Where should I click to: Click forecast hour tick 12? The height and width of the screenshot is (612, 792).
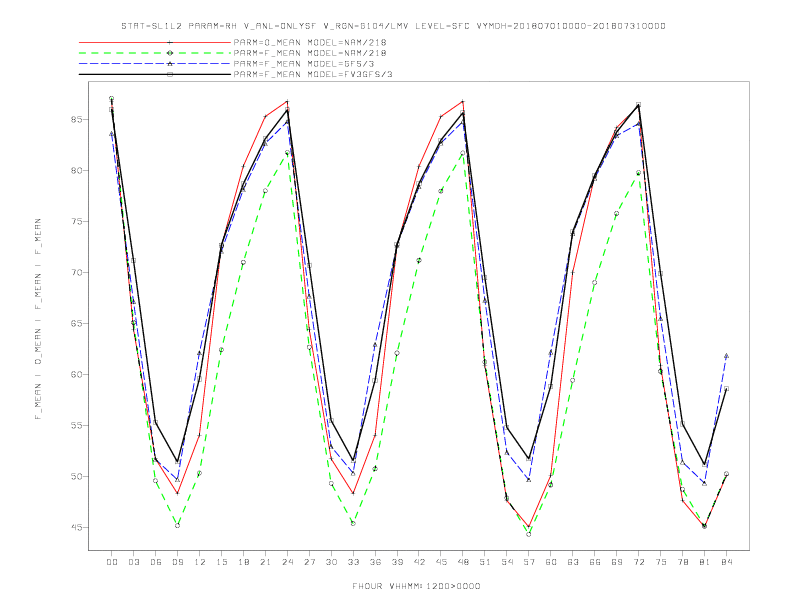[200, 562]
